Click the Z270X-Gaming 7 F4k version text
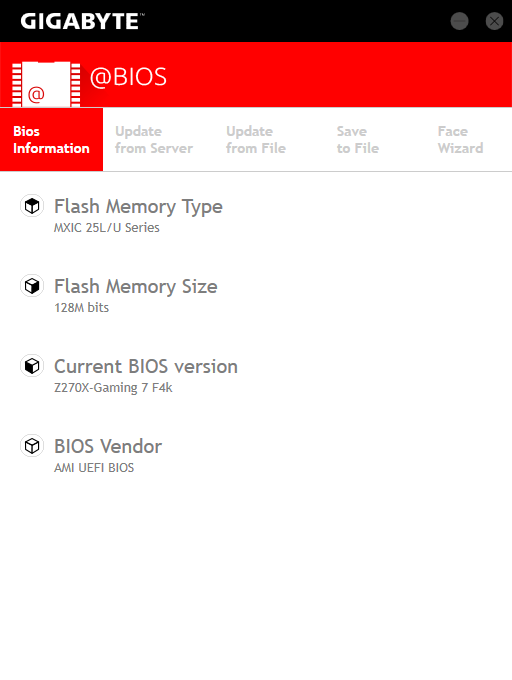This screenshot has height=680, width=512. [113, 388]
